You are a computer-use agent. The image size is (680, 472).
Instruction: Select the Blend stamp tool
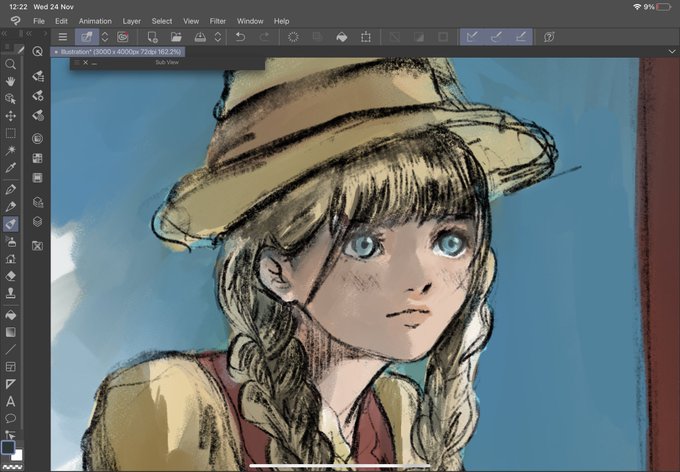pyautogui.click(x=10, y=293)
